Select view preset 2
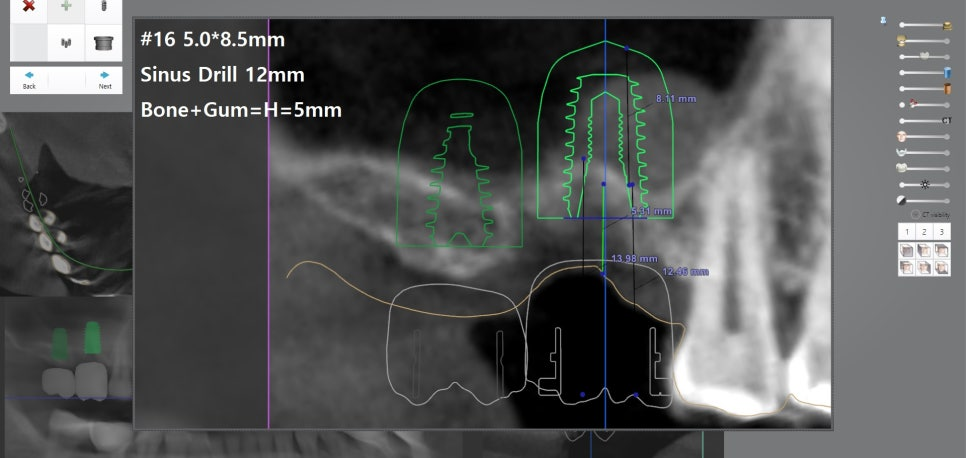Viewport: 966px width, 458px height. pos(924,232)
